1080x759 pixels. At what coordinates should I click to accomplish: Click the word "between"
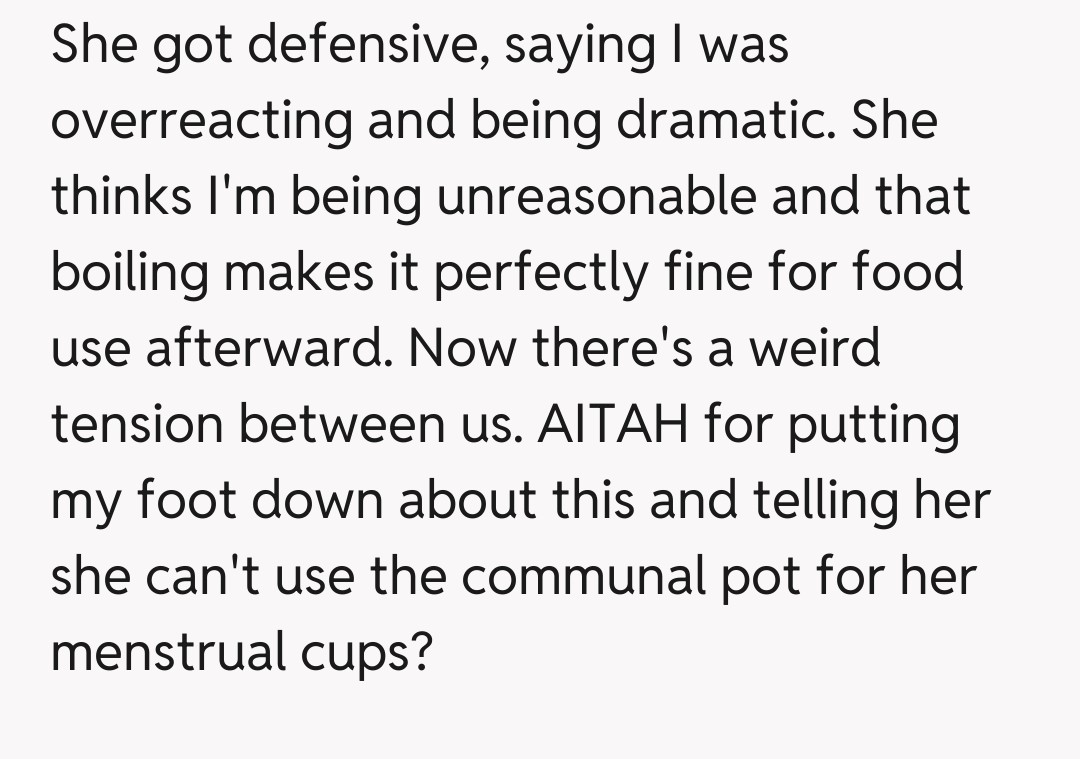(x=350, y=424)
